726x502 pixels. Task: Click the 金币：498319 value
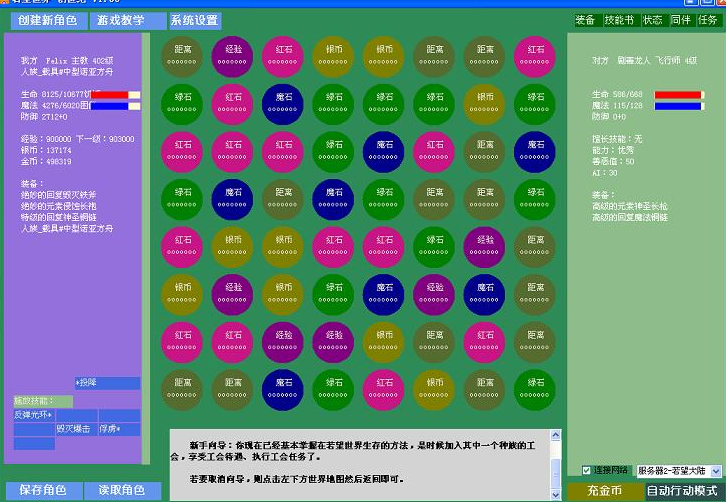tap(46, 162)
